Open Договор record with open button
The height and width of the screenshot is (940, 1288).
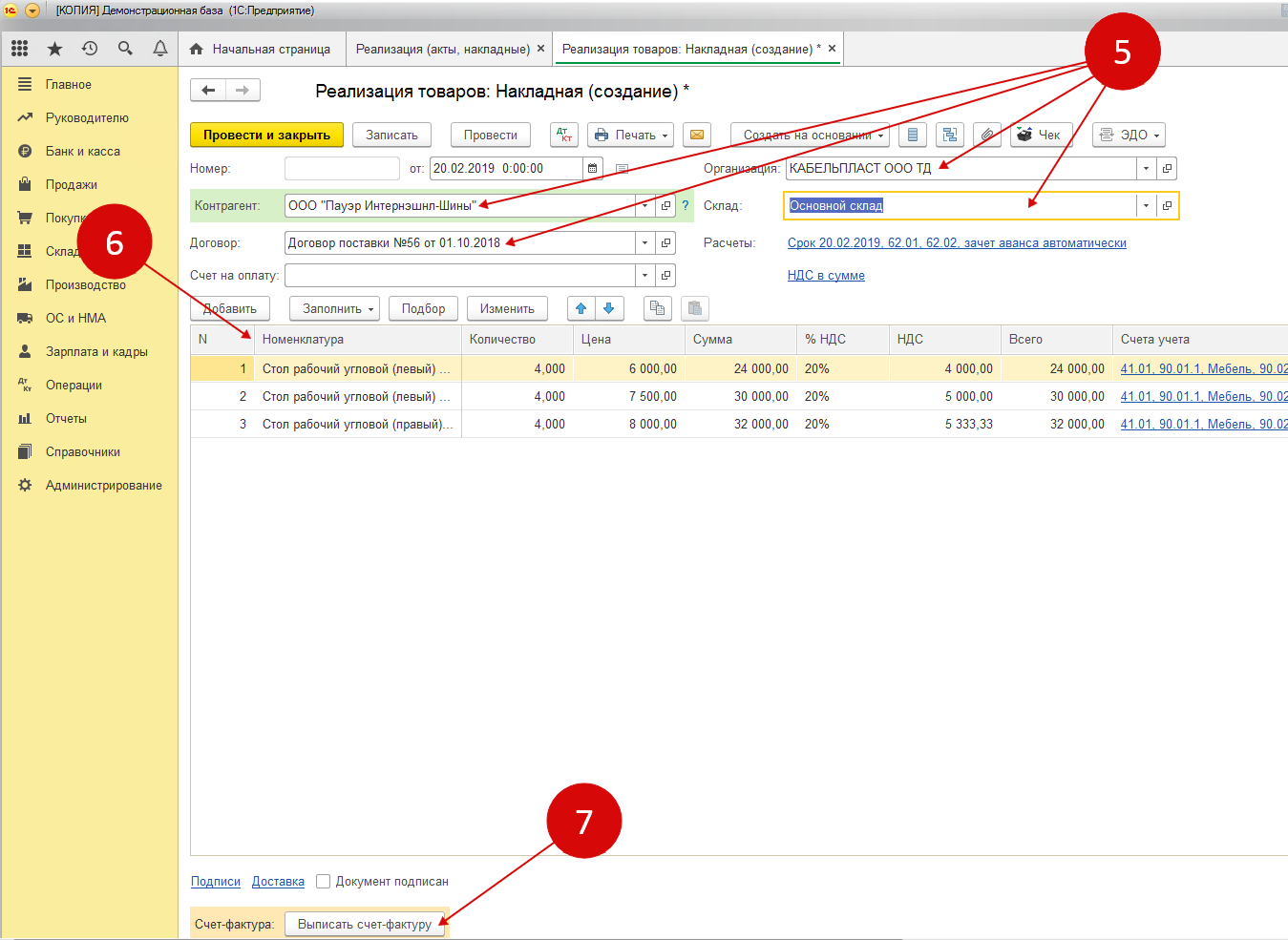[x=666, y=242]
